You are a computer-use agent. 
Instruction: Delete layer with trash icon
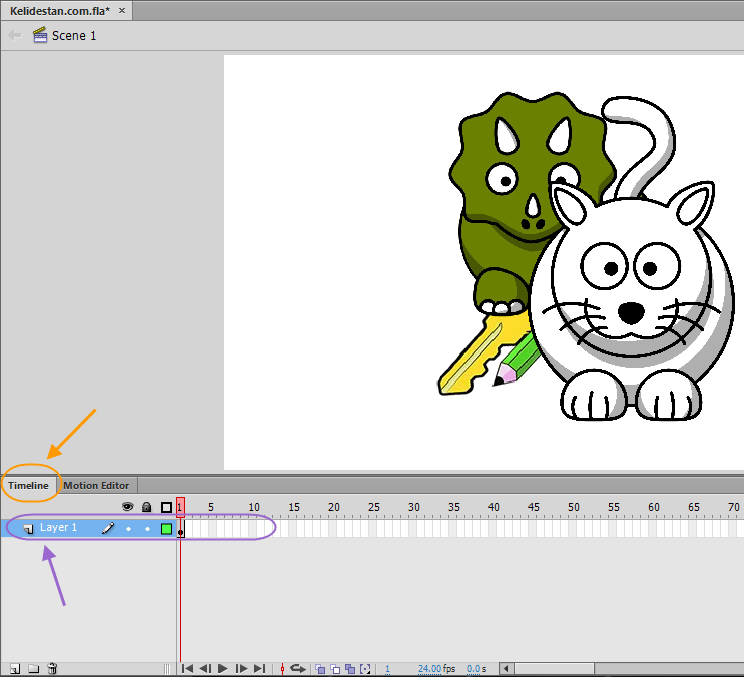(x=52, y=668)
